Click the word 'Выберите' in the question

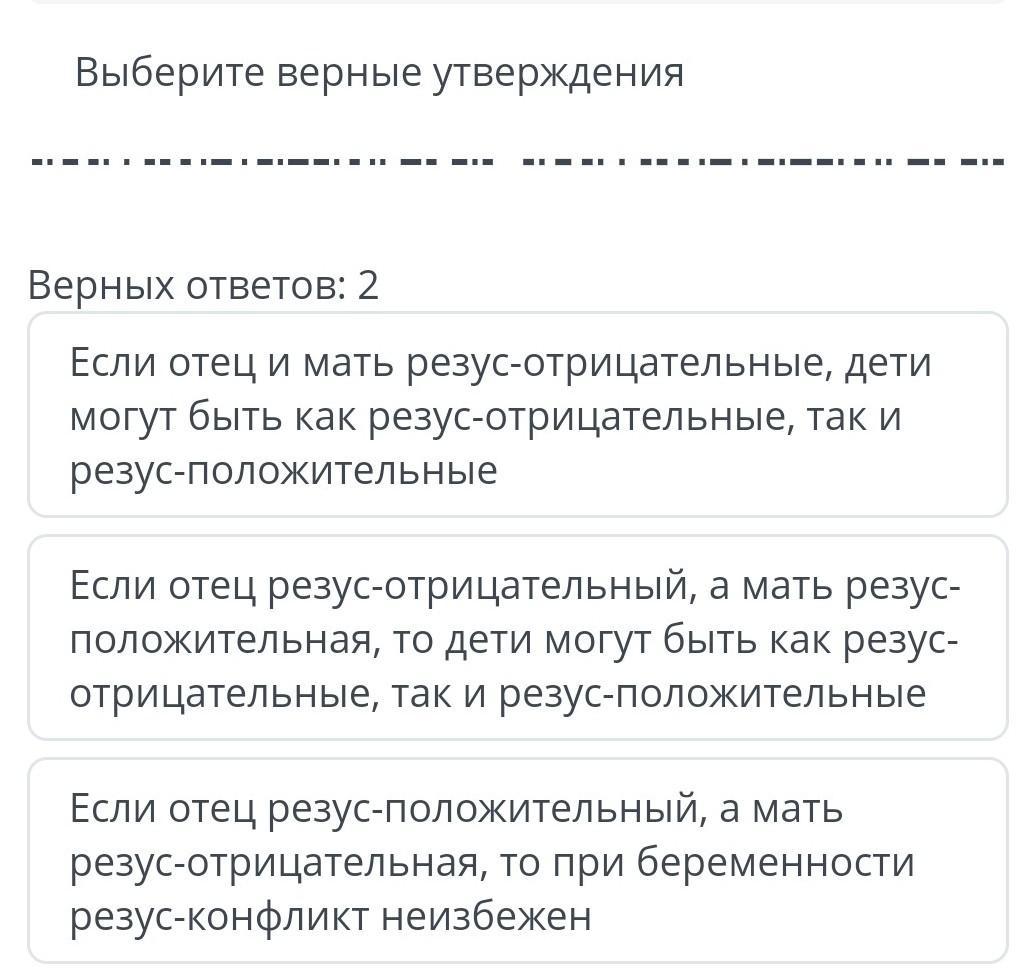coord(169,73)
